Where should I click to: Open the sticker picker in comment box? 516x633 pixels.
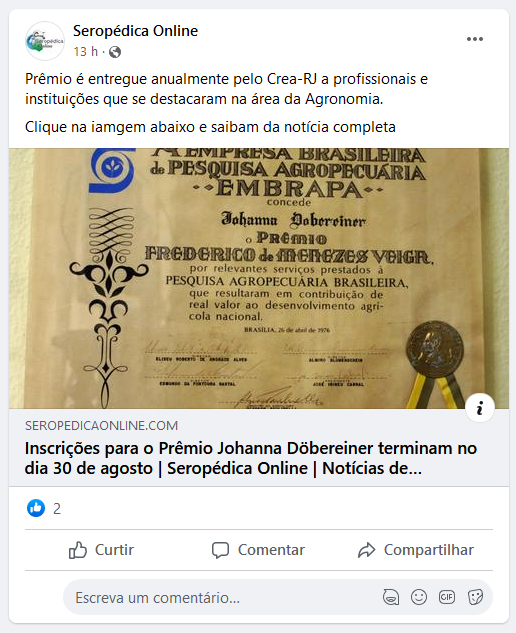[x=475, y=597]
